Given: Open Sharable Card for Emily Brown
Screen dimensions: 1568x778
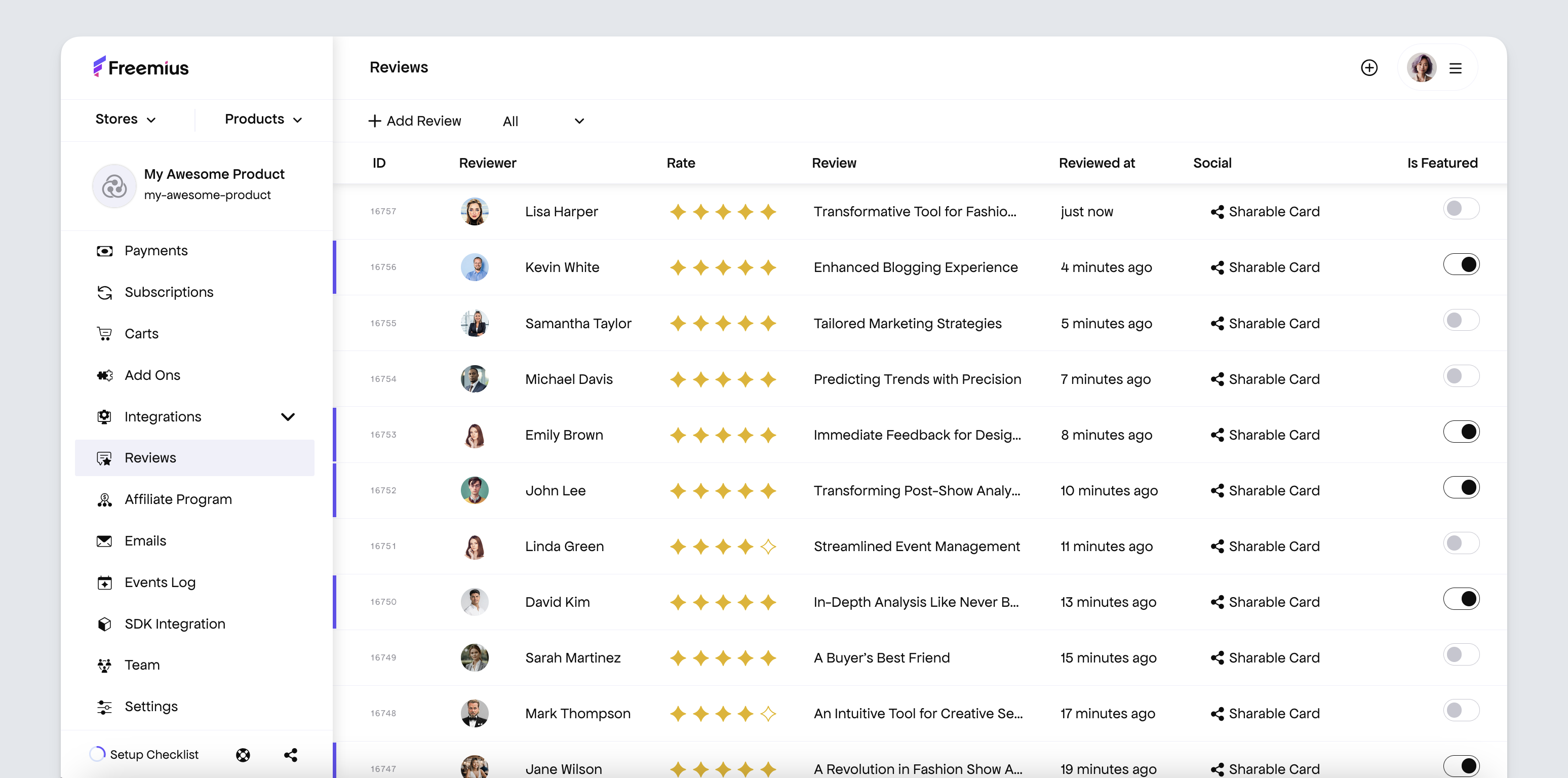Looking at the screenshot, I should point(1265,435).
